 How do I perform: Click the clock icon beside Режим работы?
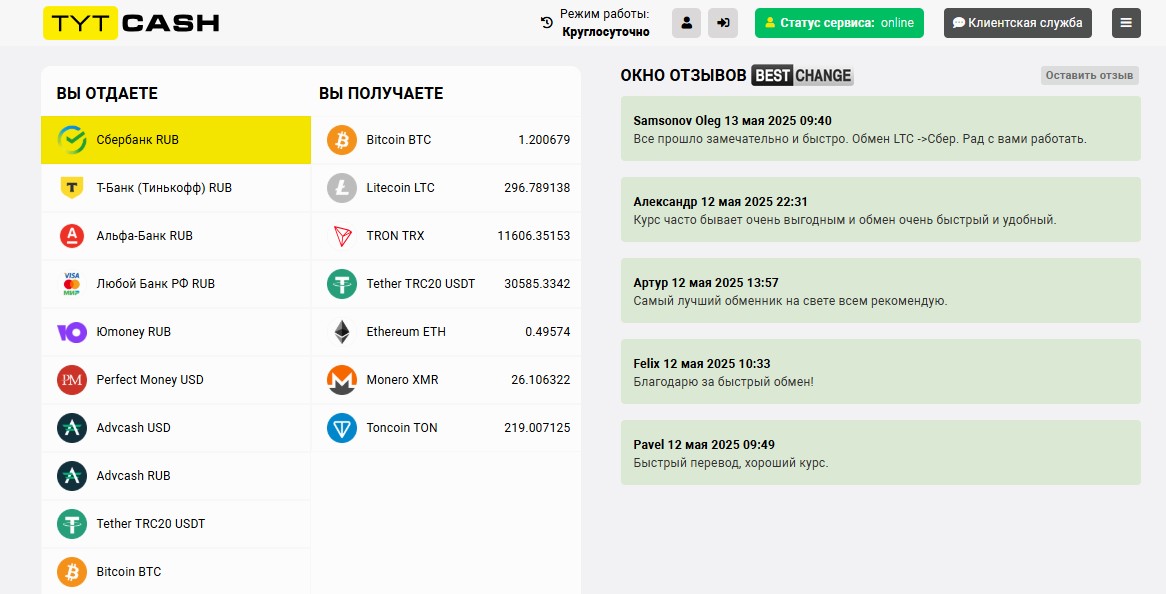point(547,23)
